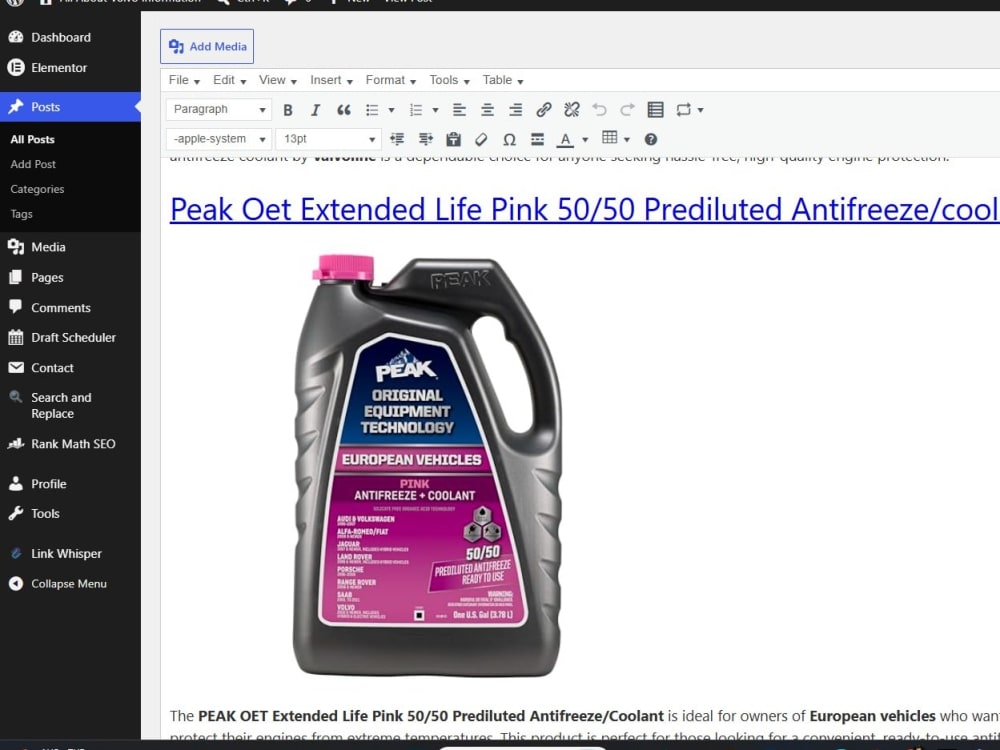
Task: Insert a numbered list
Action: [416, 110]
